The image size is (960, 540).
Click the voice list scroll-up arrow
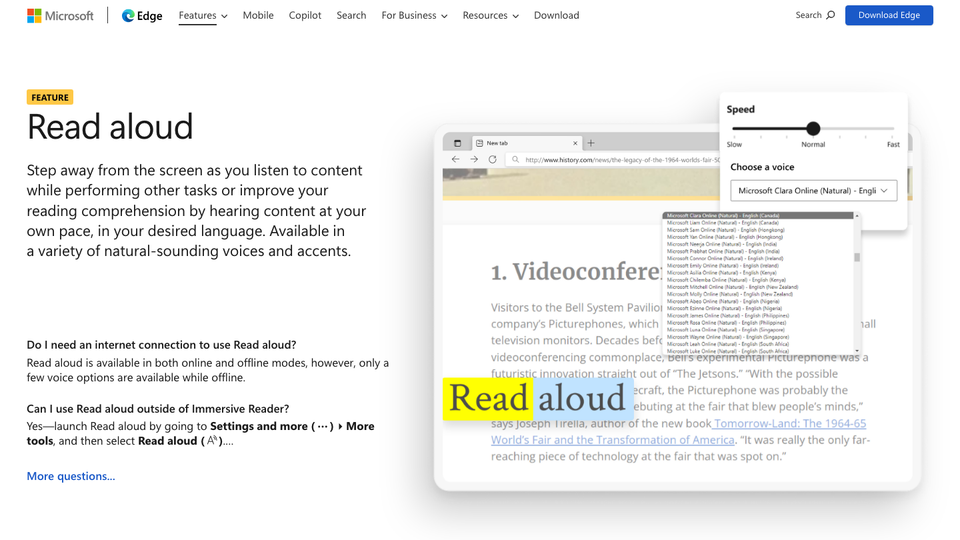click(857, 216)
